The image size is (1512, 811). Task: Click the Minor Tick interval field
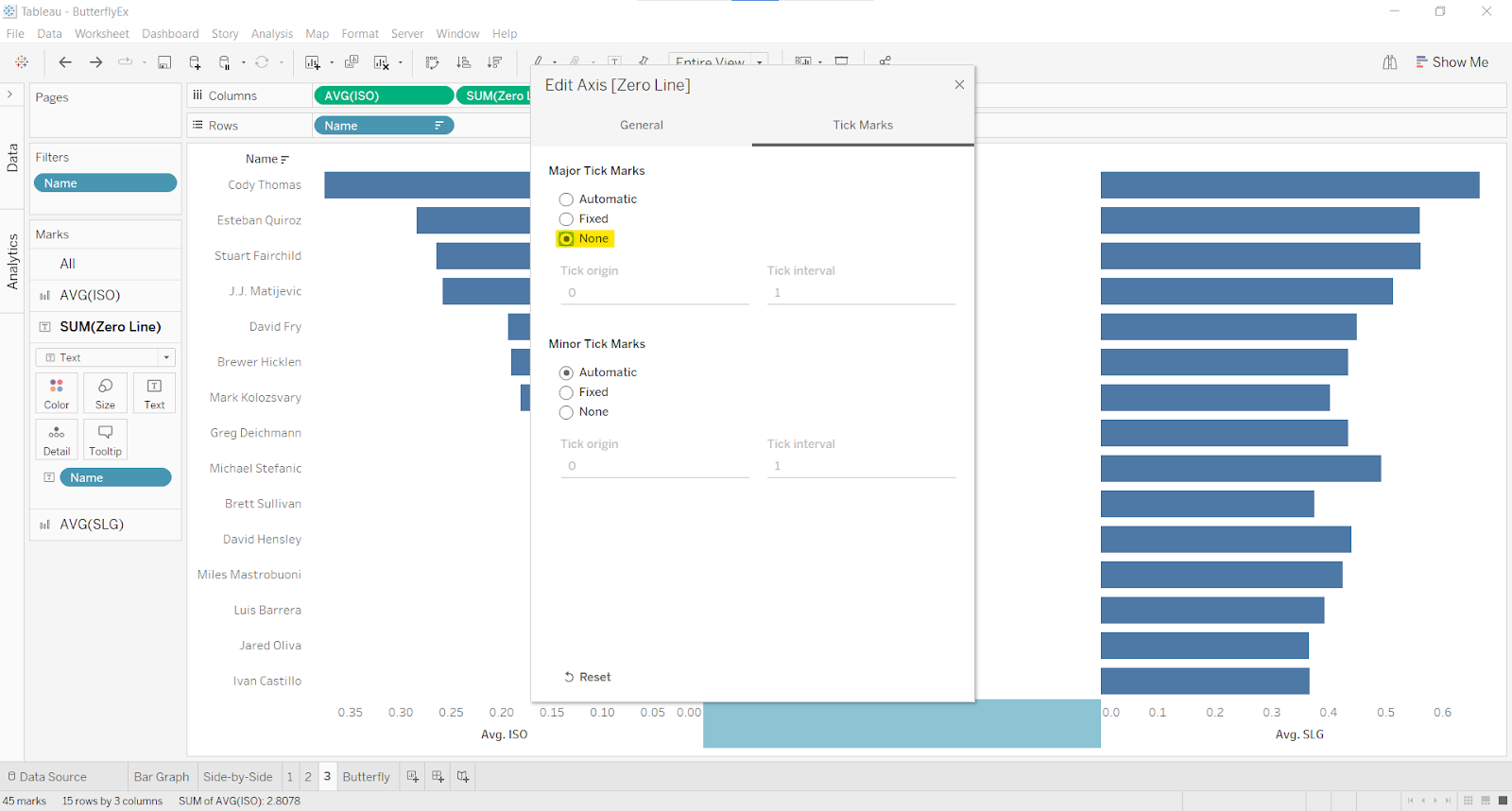861,466
